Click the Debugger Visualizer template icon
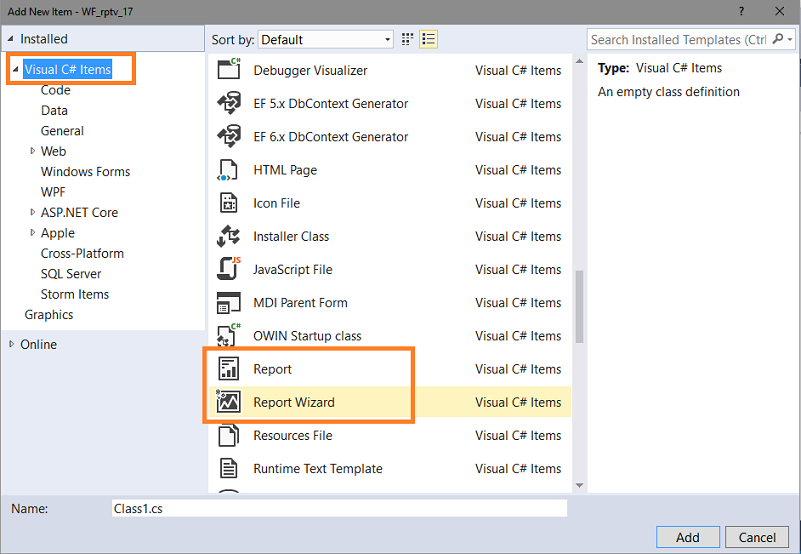The height and width of the screenshot is (554, 801). pyautogui.click(x=228, y=69)
